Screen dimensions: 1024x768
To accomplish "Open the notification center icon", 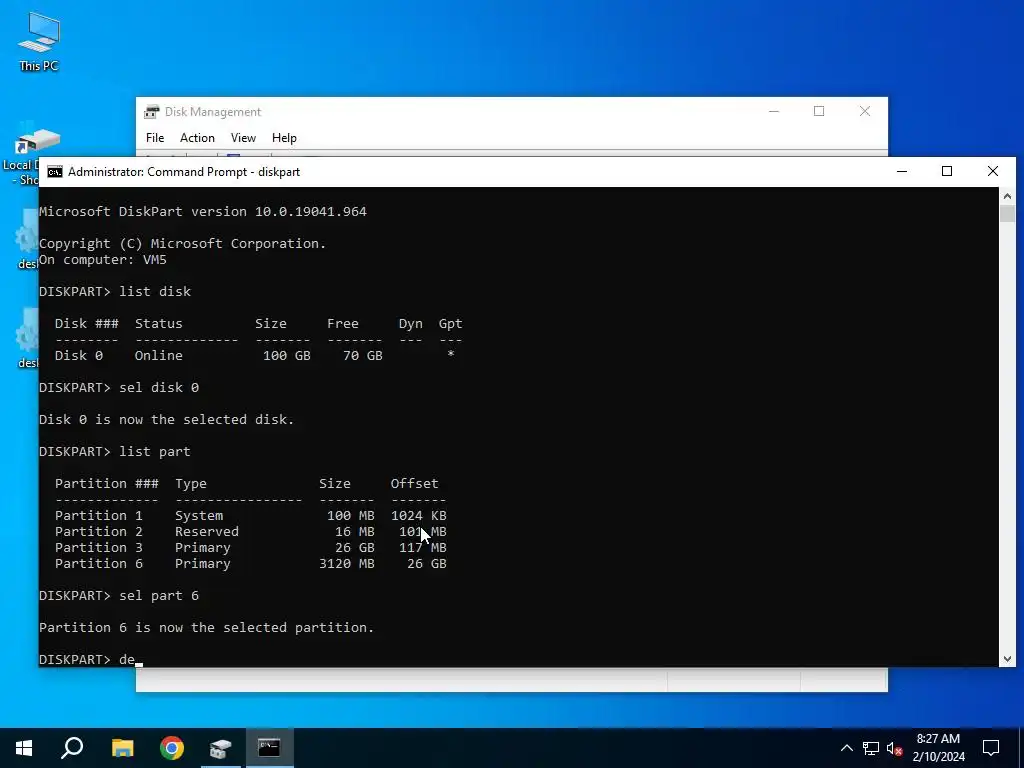I will coord(991,748).
